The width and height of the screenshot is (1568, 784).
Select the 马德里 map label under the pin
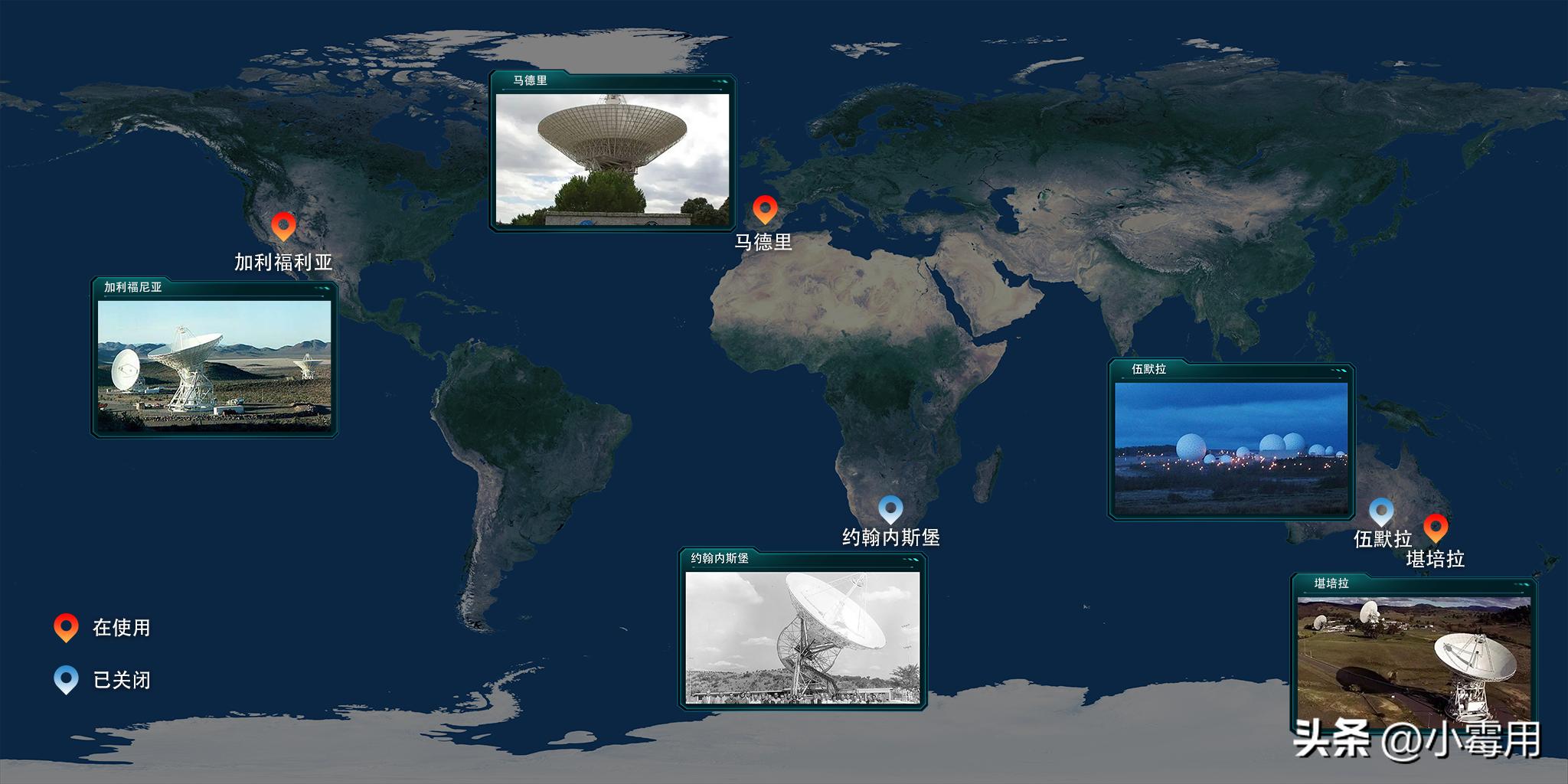(763, 242)
